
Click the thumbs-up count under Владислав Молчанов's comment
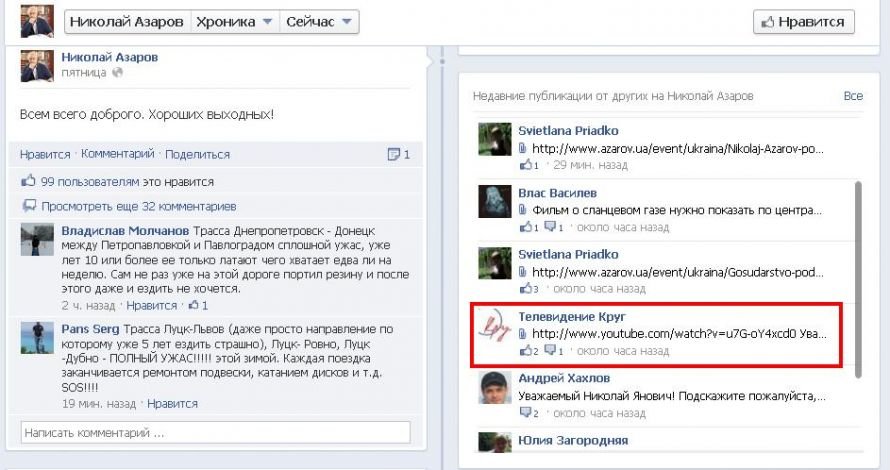click(x=198, y=306)
